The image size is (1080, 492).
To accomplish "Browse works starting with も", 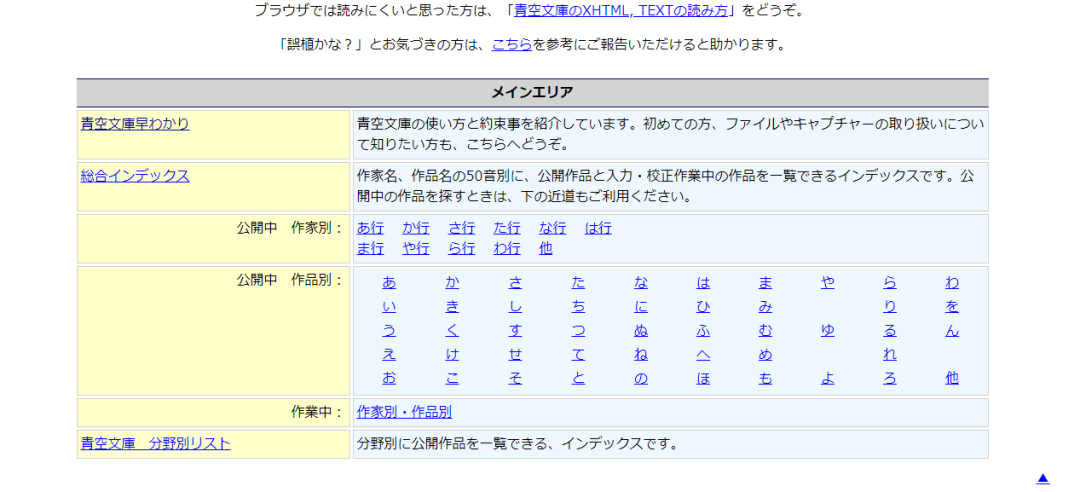I will click(x=765, y=378).
